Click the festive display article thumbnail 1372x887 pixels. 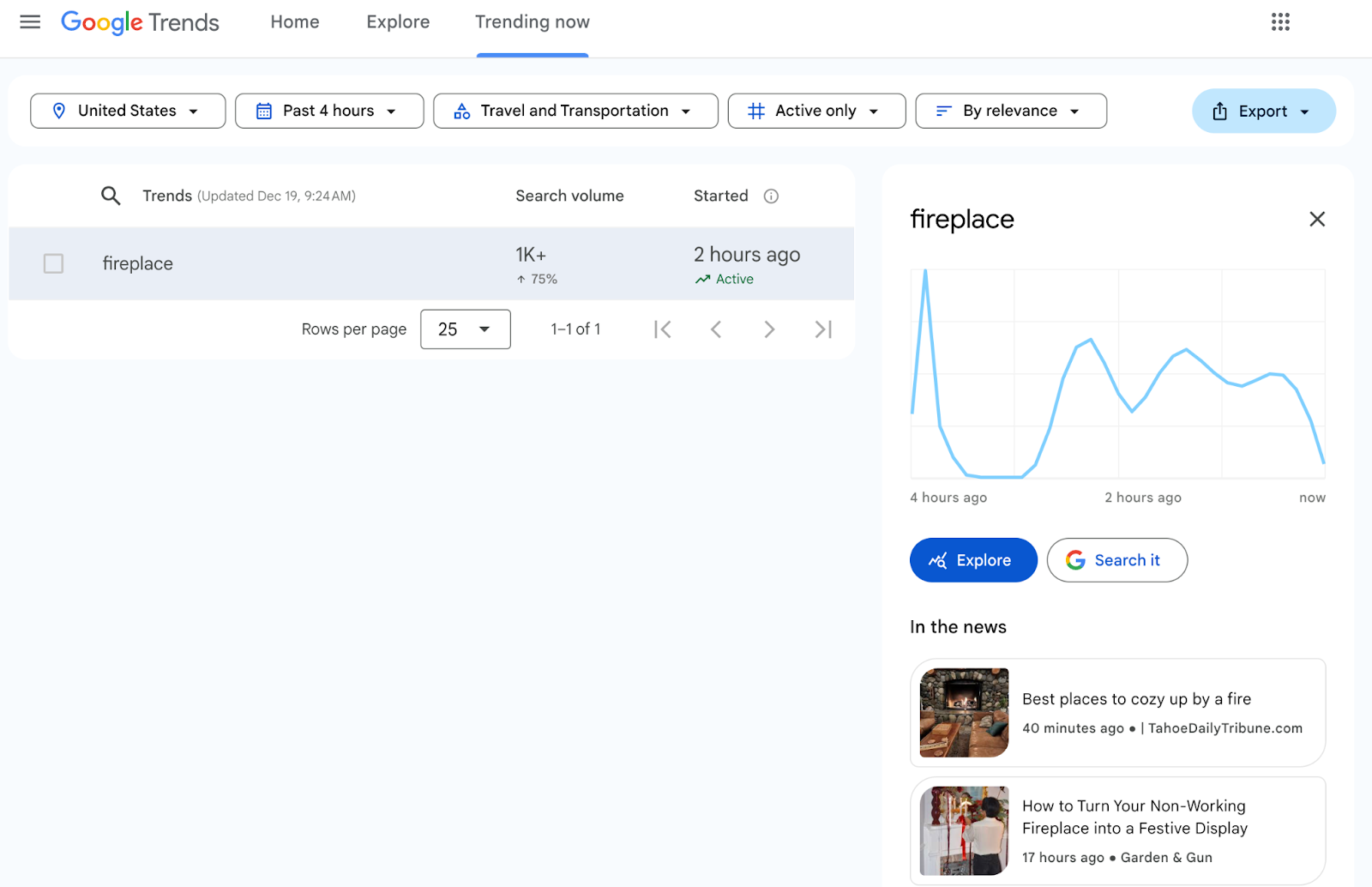(x=964, y=830)
